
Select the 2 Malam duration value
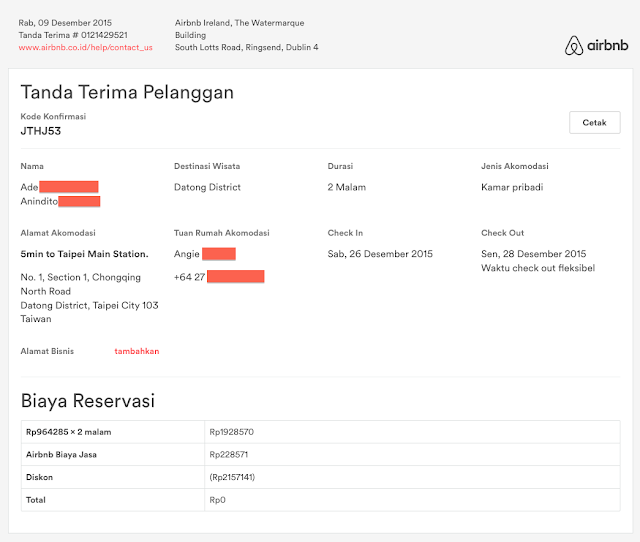click(x=347, y=187)
